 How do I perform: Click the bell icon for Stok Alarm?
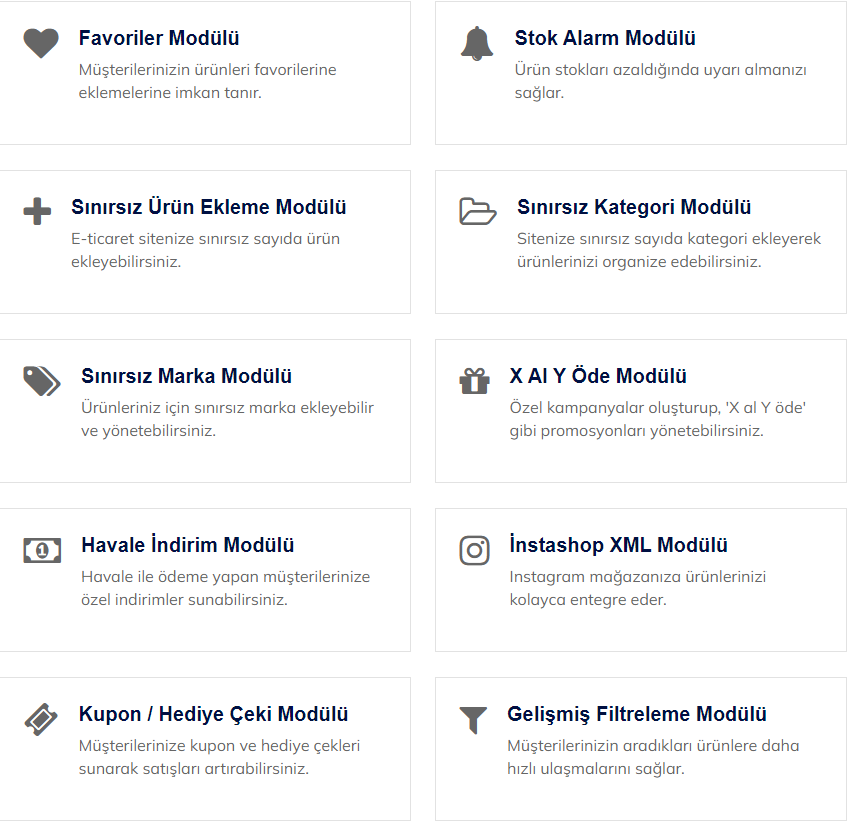point(476,43)
